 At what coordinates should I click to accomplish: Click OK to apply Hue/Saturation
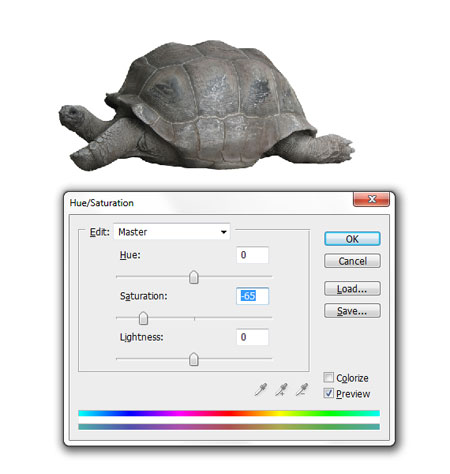(352, 239)
